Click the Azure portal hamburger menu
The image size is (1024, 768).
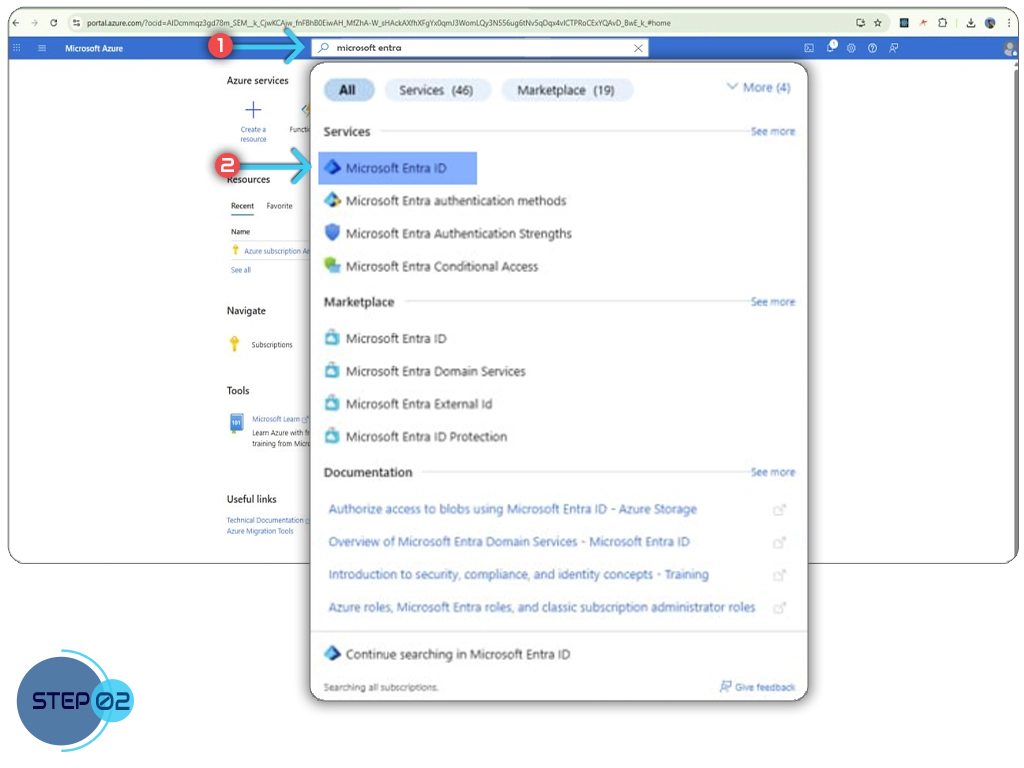click(x=42, y=48)
